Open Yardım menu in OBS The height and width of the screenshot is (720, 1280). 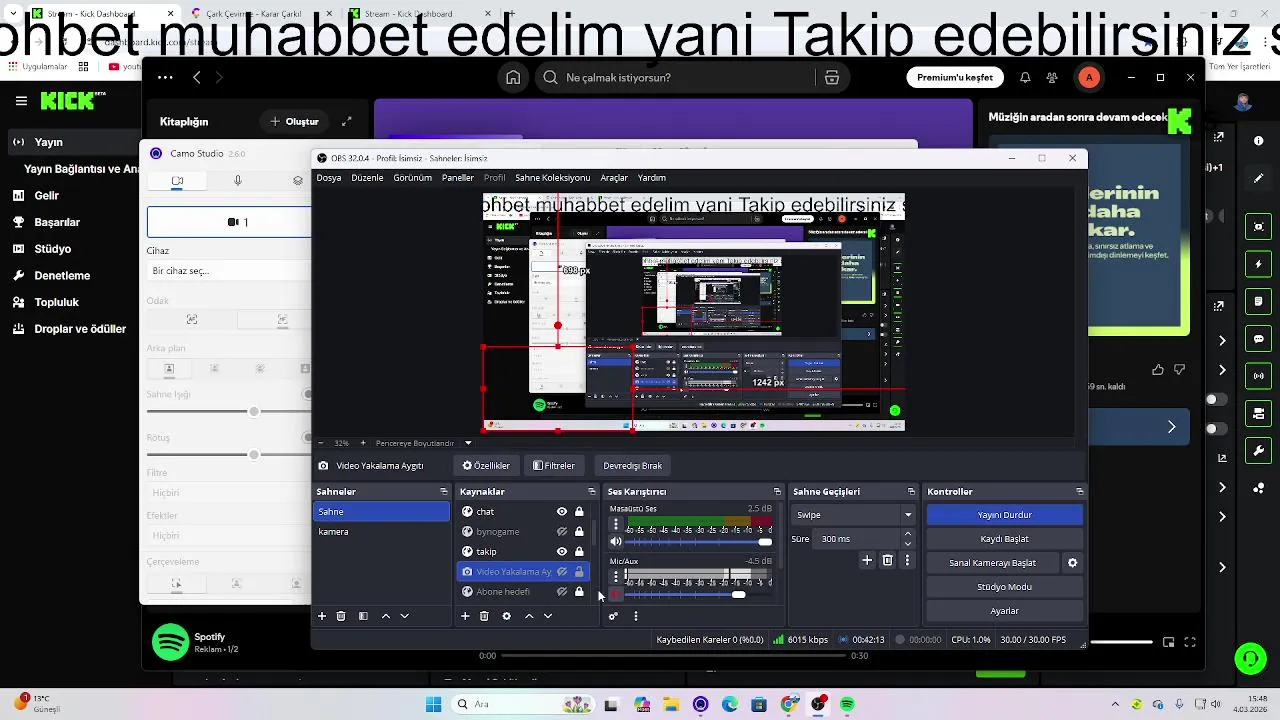(652, 178)
